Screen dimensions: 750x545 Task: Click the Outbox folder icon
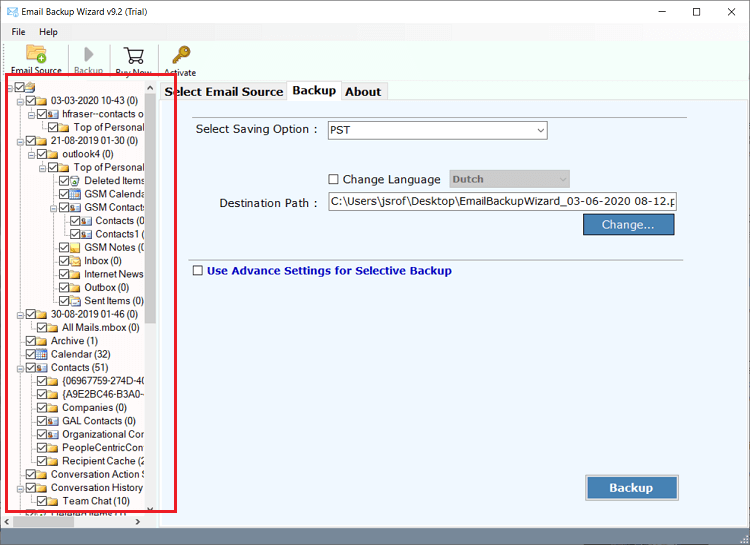[75, 288]
